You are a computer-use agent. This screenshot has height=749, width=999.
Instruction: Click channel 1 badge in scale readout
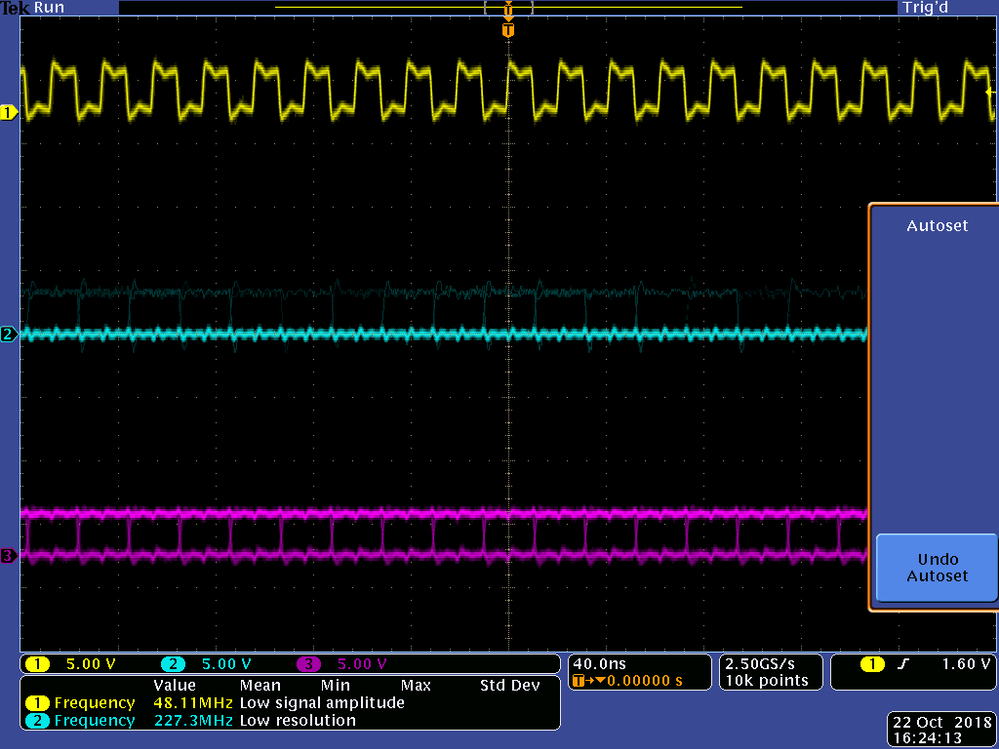click(37, 664)
